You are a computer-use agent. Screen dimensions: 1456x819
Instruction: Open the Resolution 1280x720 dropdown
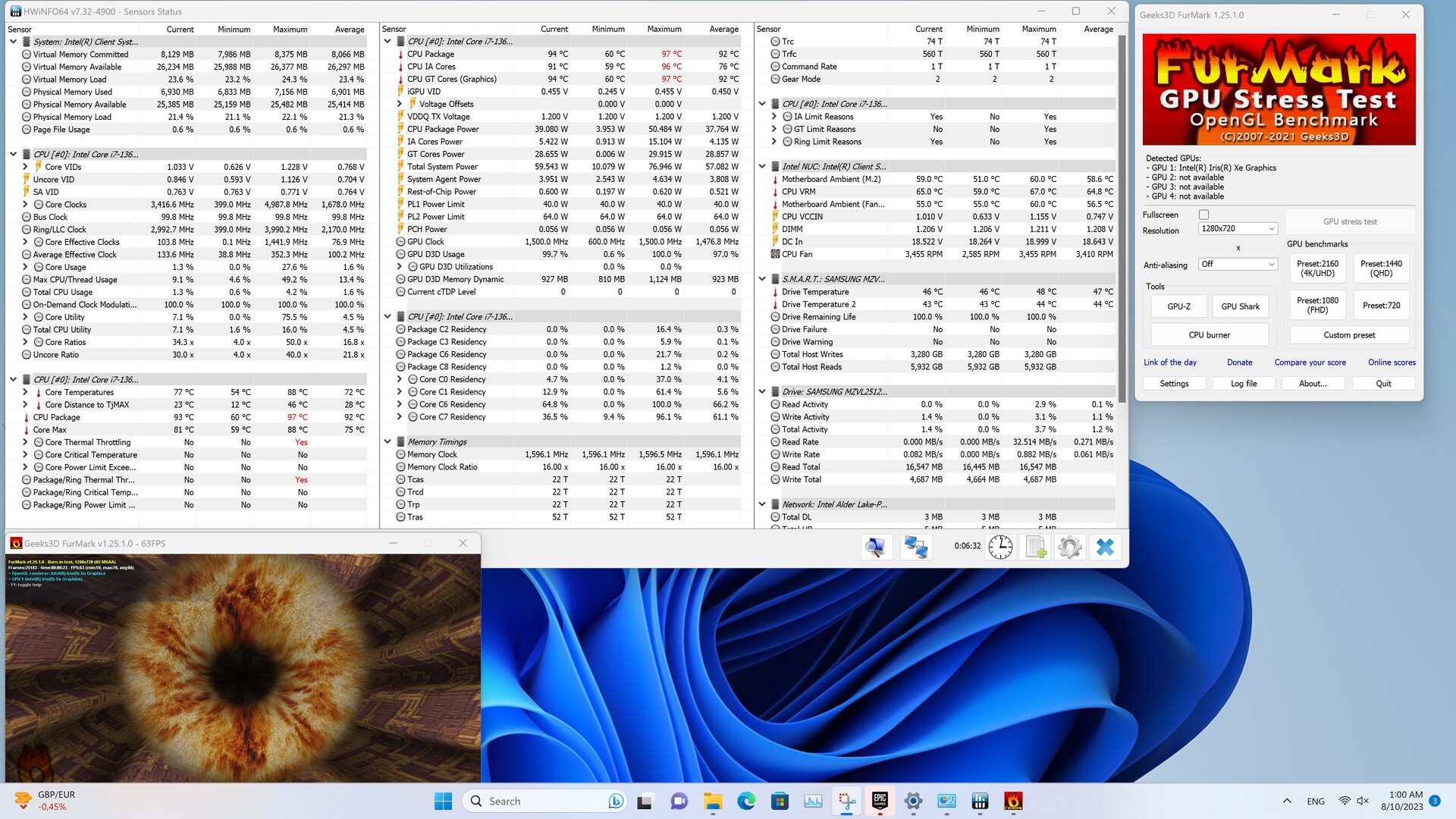pyautogui.click(x=1238, y=228)
